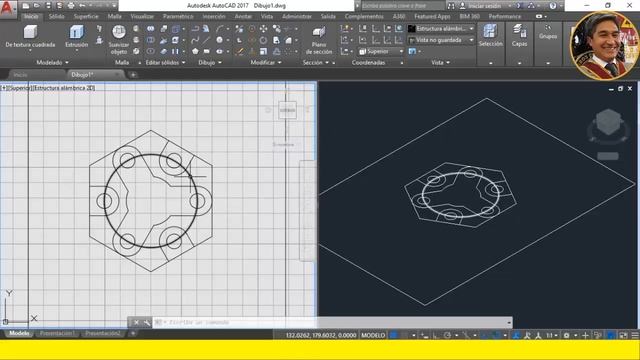Click the Superior viewport view label
The height and width of the screenshot is (360, 640).
(20, 88)
